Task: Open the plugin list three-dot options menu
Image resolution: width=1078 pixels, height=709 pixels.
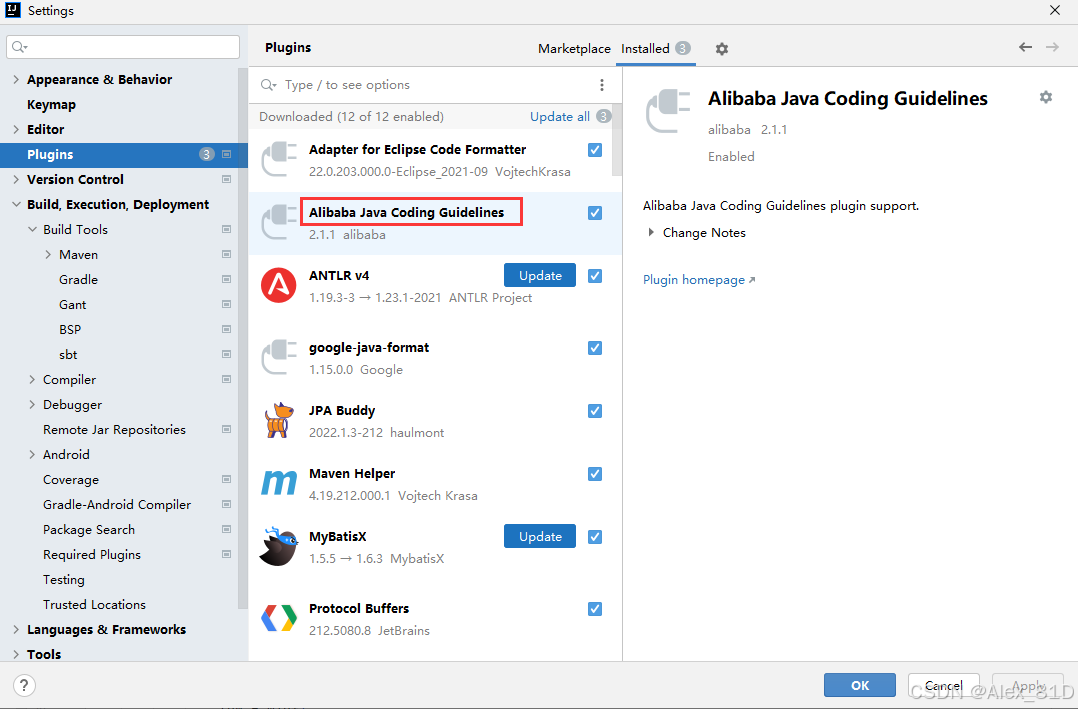Action: click(602, 85)
